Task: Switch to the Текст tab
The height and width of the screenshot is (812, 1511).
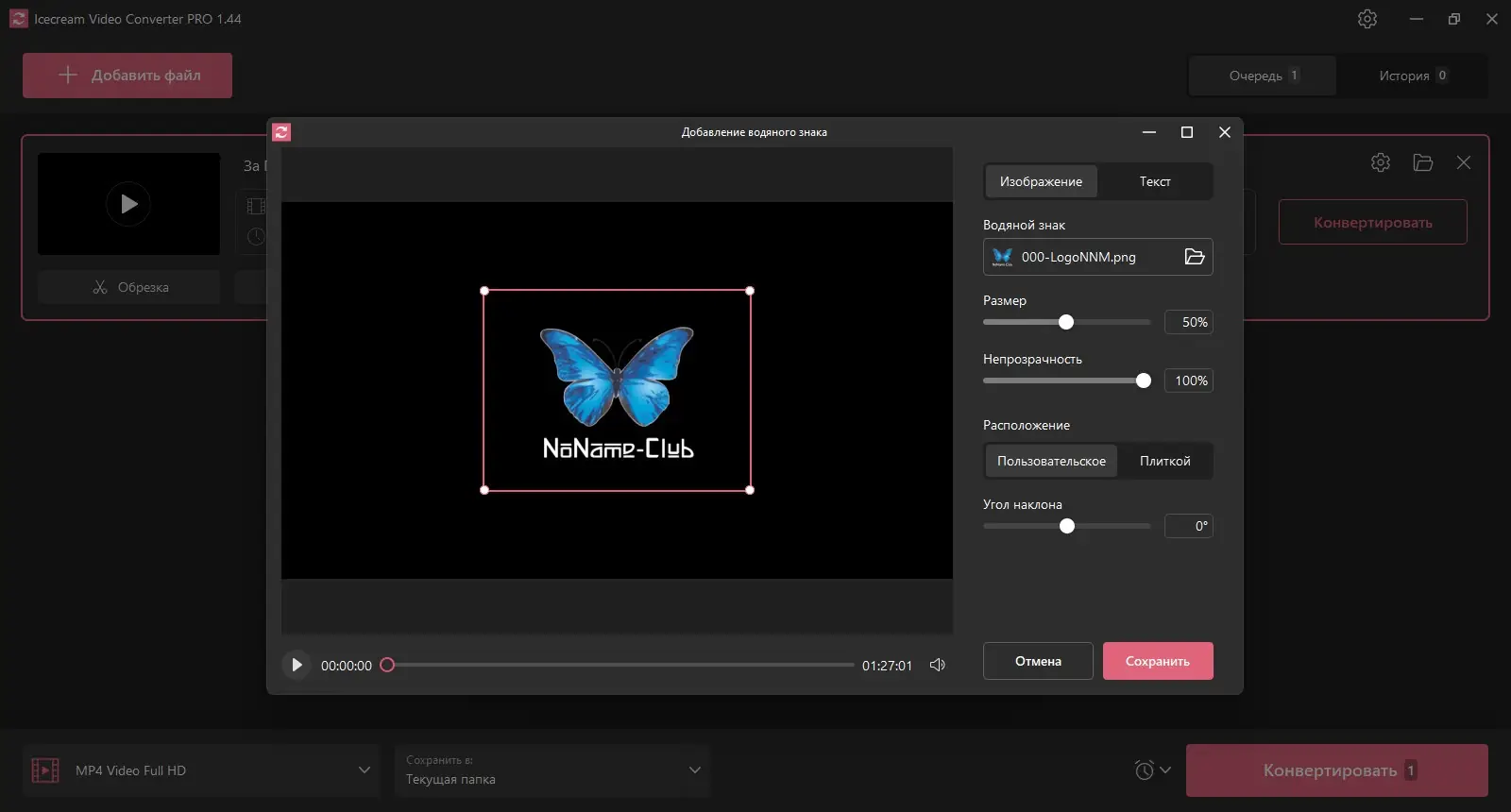Action: pos(1155,181)
